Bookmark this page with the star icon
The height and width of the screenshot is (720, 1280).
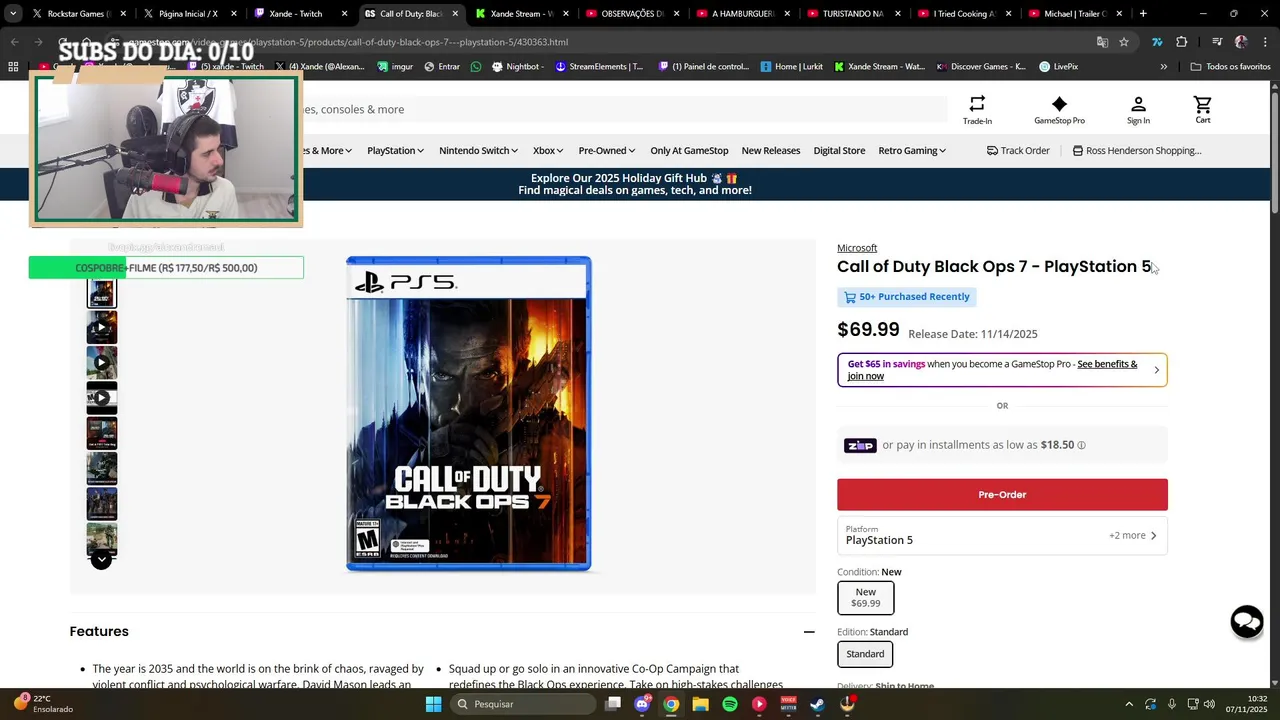[x=1124, y=42]
